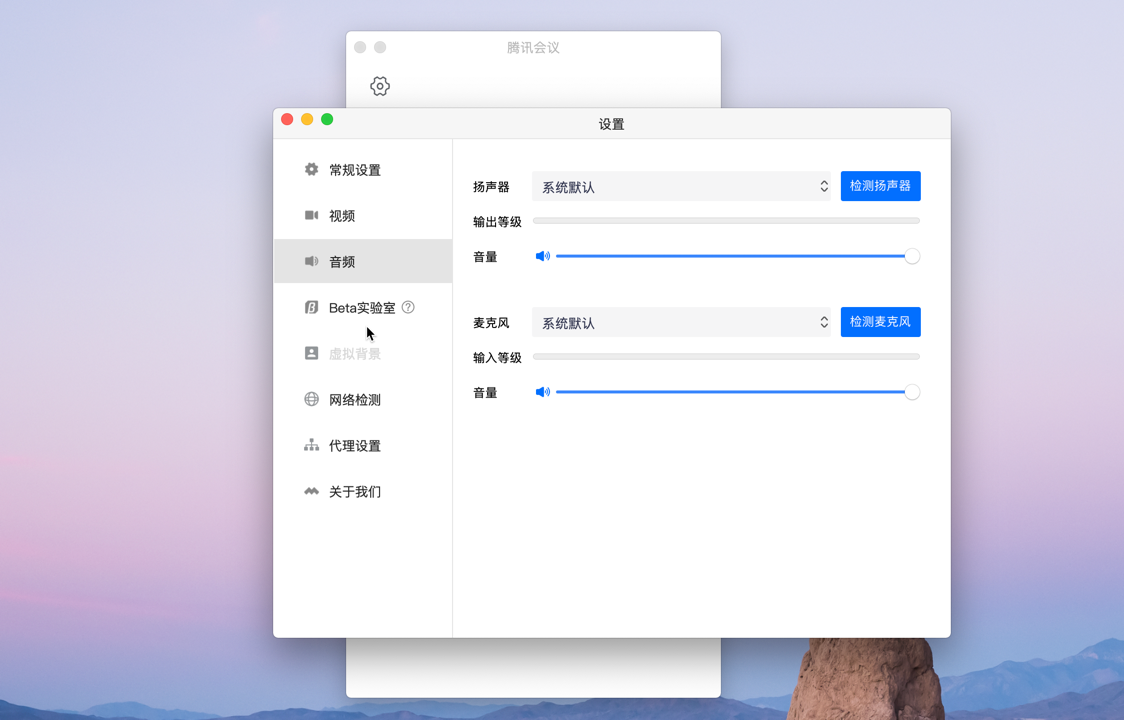The height and width of the screenshot is (720, 1124).
Task: Click the 腾讯会议 background window title
Action: [533, 47]
